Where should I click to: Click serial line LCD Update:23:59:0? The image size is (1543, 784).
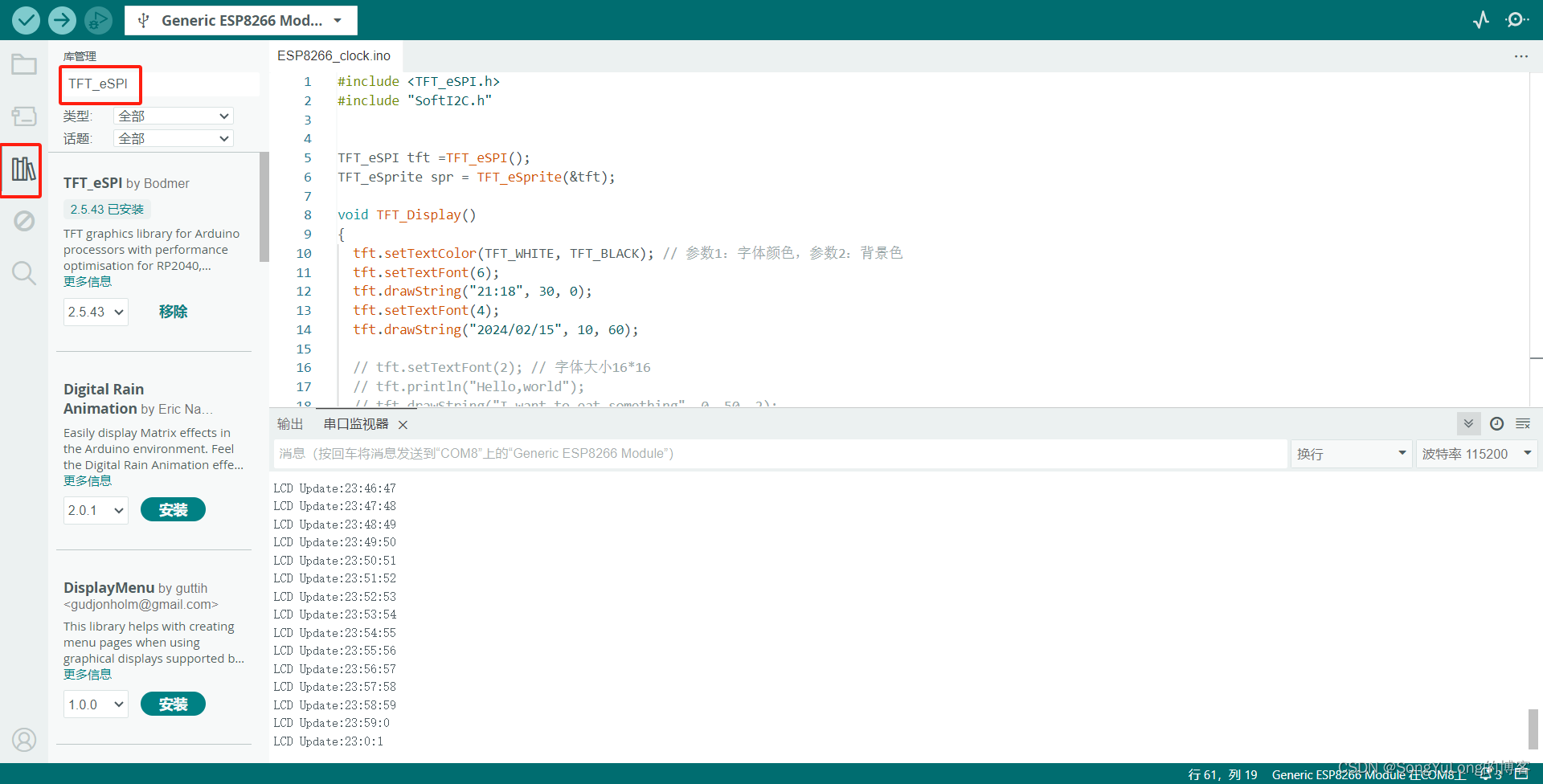(331, 723)
